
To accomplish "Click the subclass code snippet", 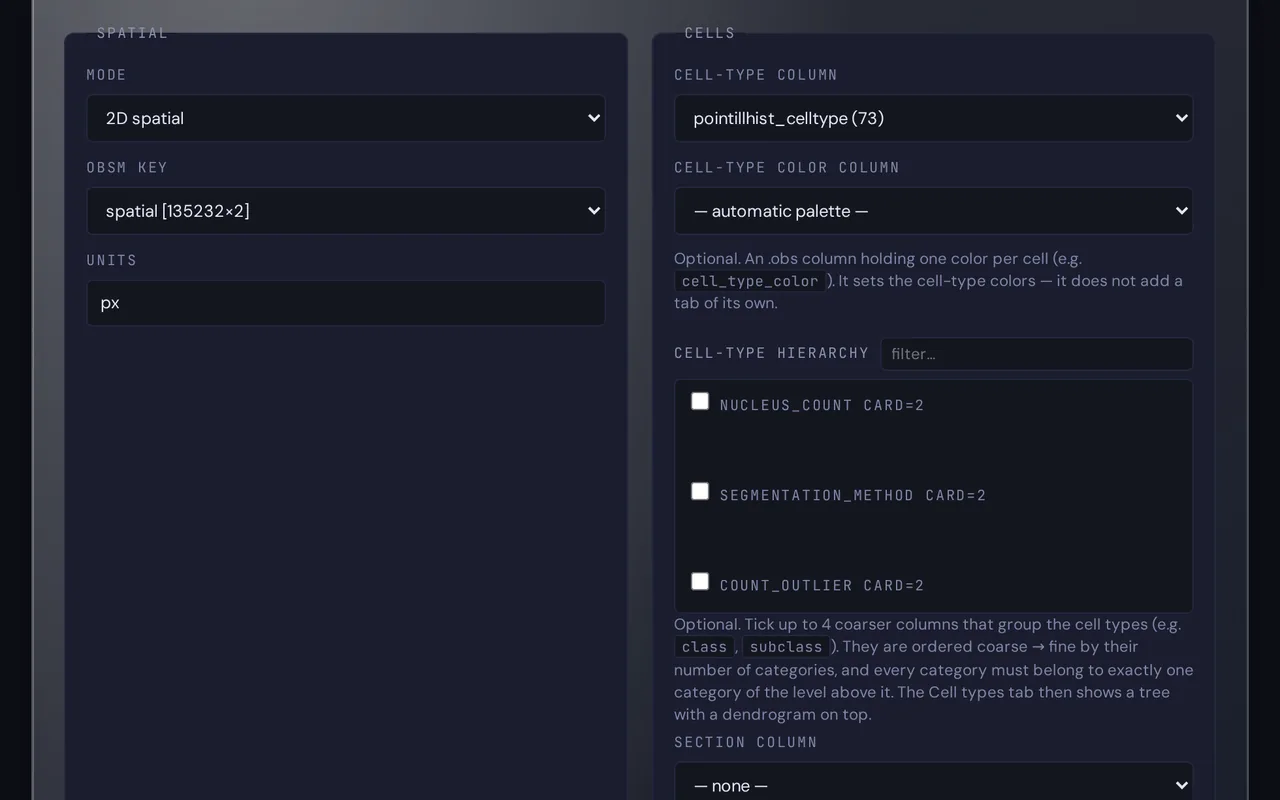I will pyautogui.click(x=786, y=647).
